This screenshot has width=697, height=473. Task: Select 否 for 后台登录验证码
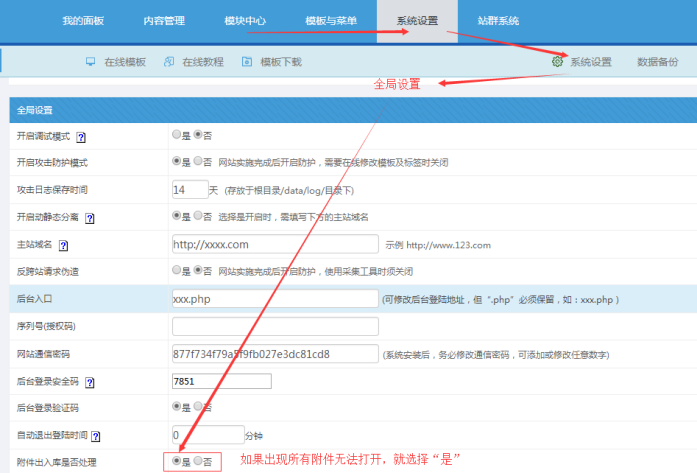coord(198,407)
